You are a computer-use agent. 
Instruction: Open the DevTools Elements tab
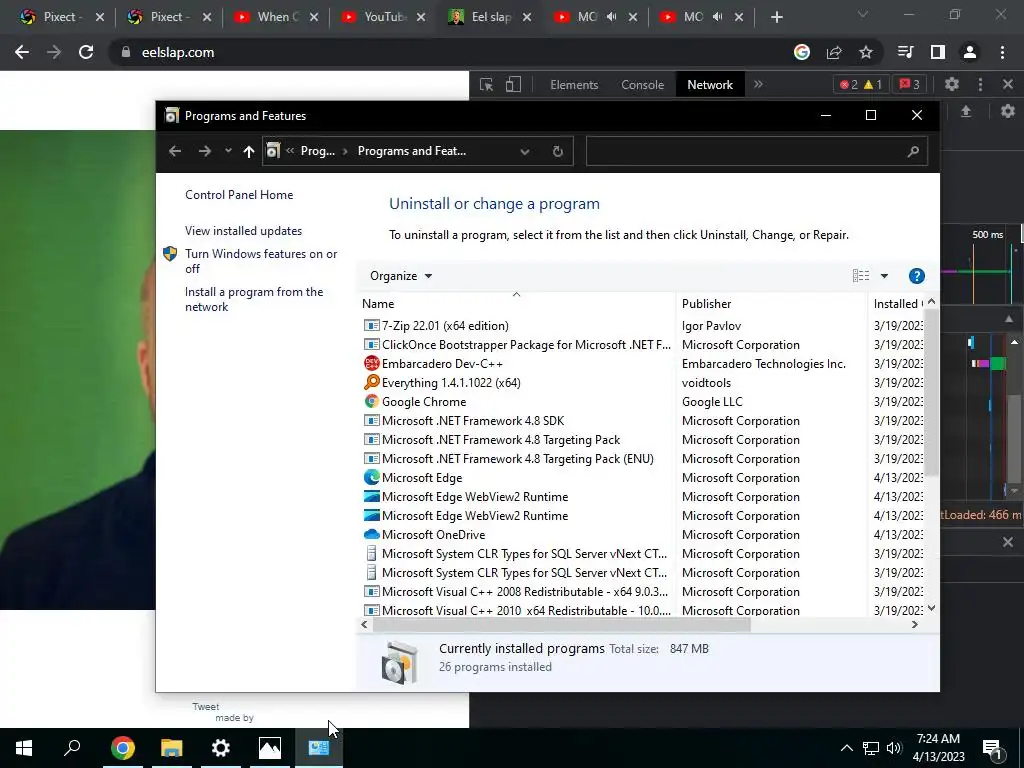click(x=574, y=84)
